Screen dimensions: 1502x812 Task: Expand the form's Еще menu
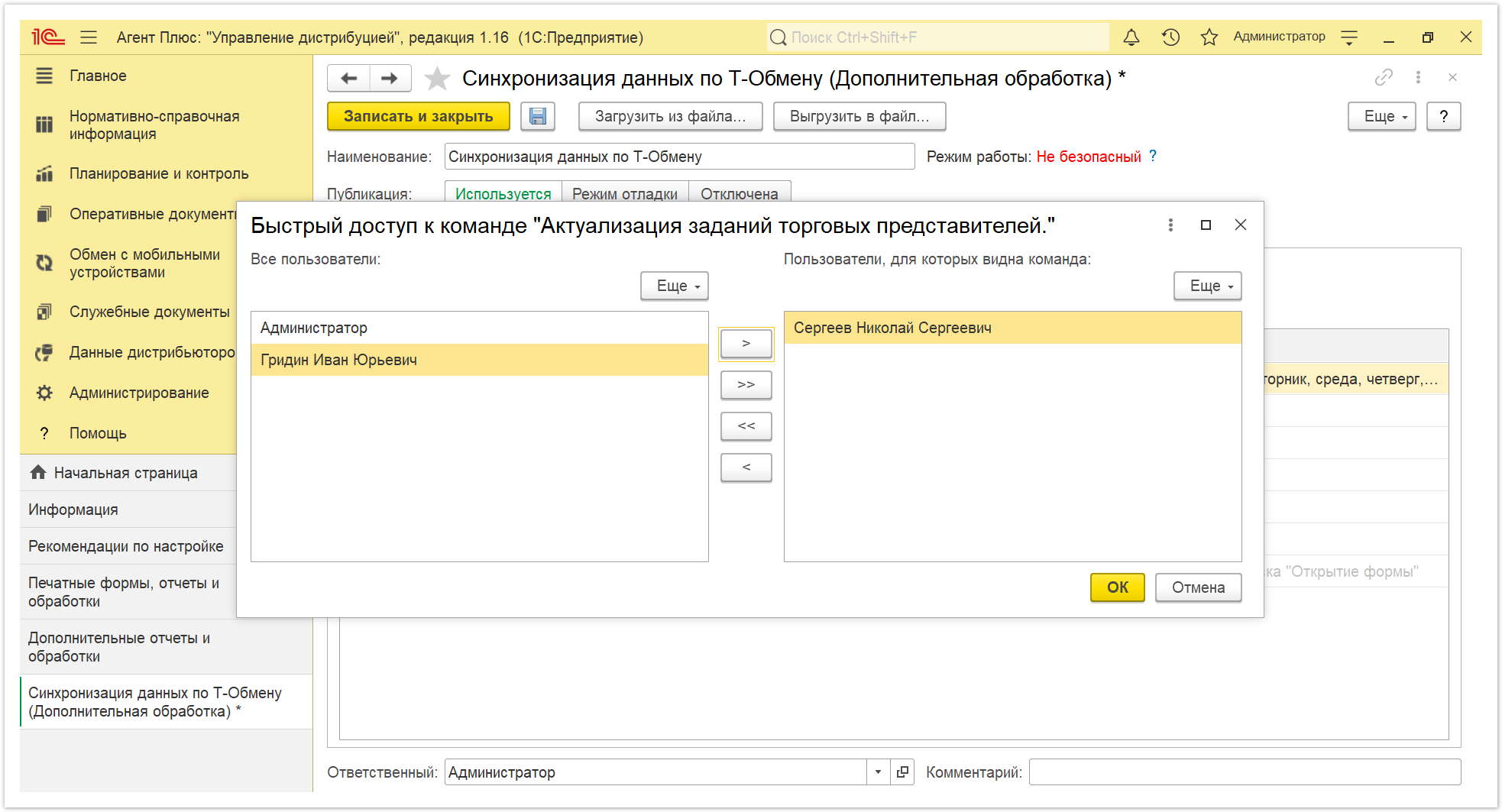click(x=1381, y=116)
